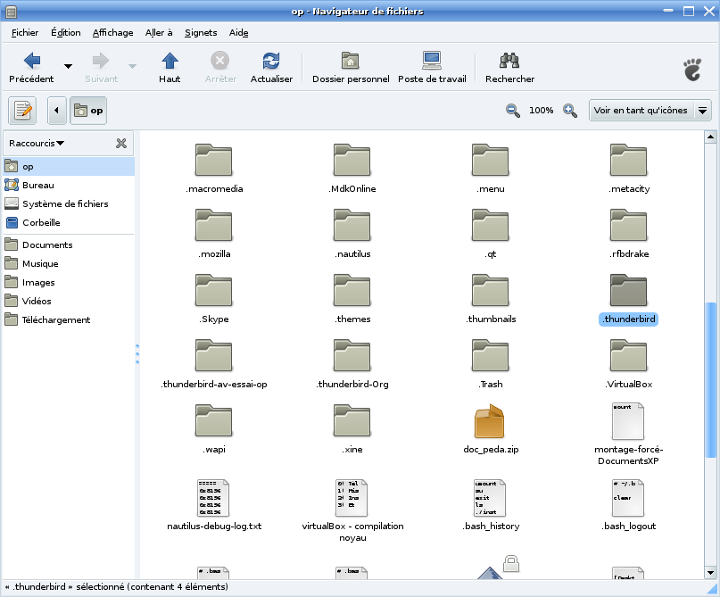
Task: Open the Précédent history dropdown arrow
Action: 68,66
